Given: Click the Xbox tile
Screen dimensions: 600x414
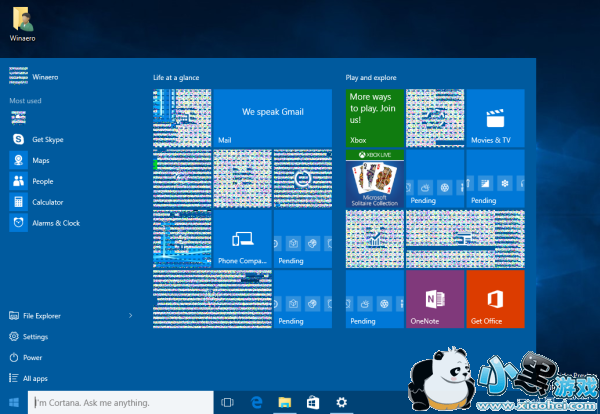Looking at the screenshot, I should [x=374, y=118].
